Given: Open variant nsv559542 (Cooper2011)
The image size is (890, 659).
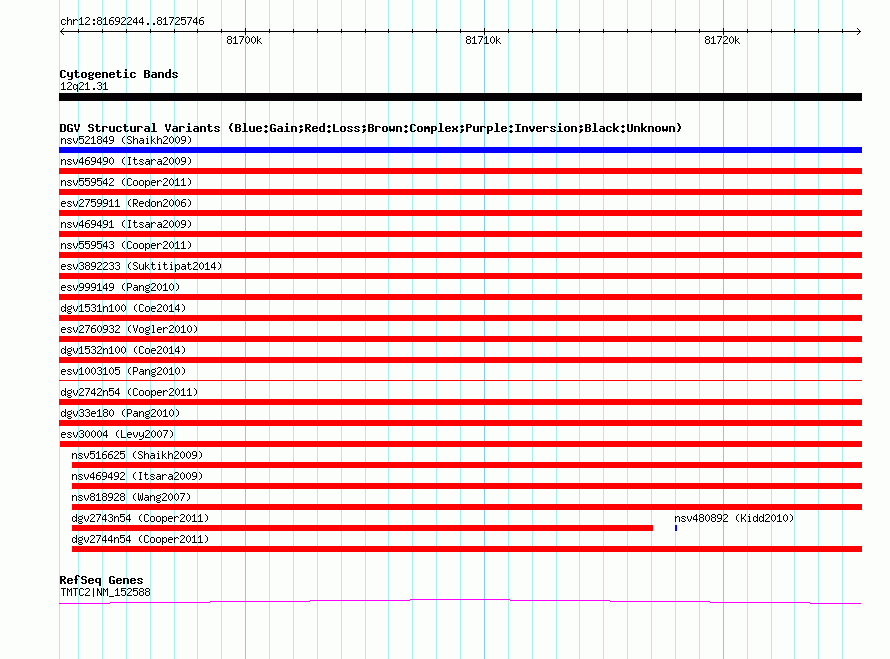Looking at the screenshot, I should [x=126, y=182].
